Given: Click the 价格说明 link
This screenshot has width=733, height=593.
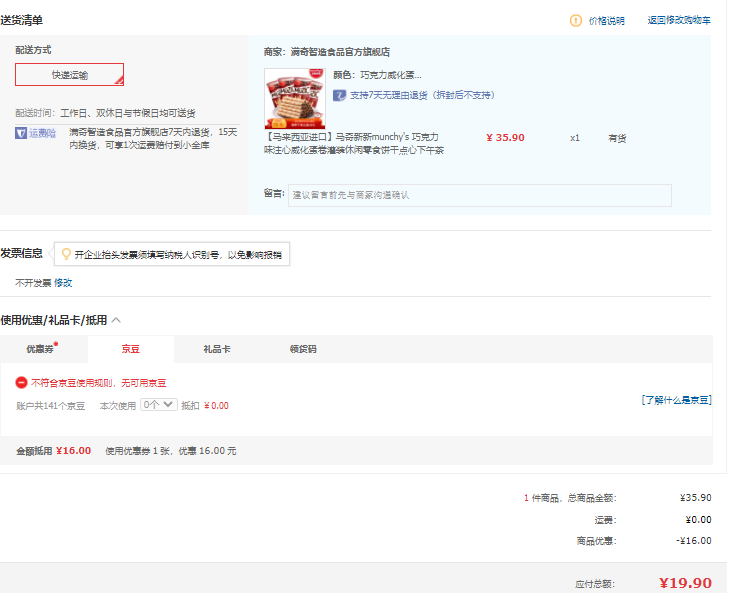Looking at the screenshot, I should click(x=606, y=20).
